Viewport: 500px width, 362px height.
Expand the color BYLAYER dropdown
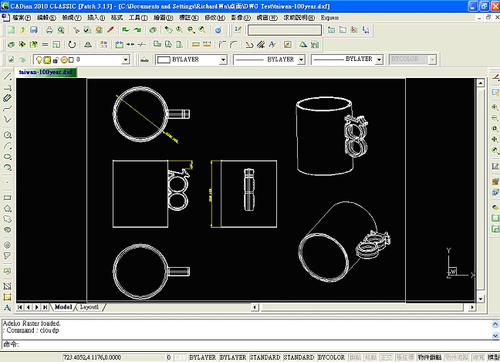tap(223, 60)
